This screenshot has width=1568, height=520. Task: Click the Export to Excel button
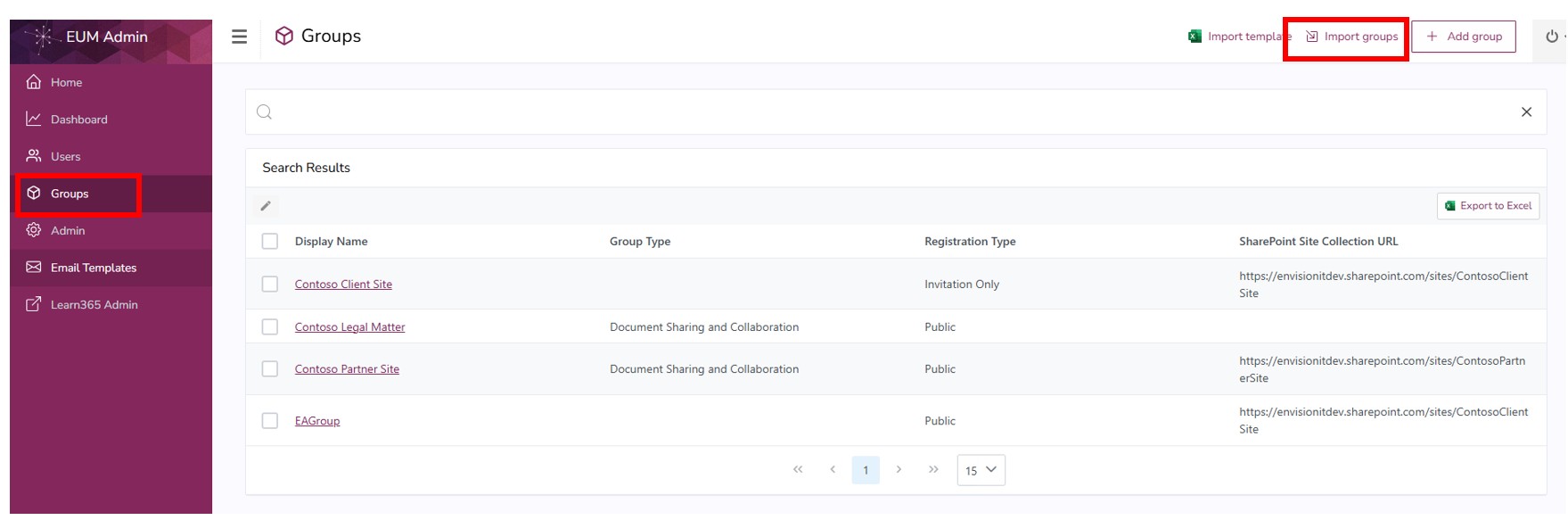pos(1488,206)
